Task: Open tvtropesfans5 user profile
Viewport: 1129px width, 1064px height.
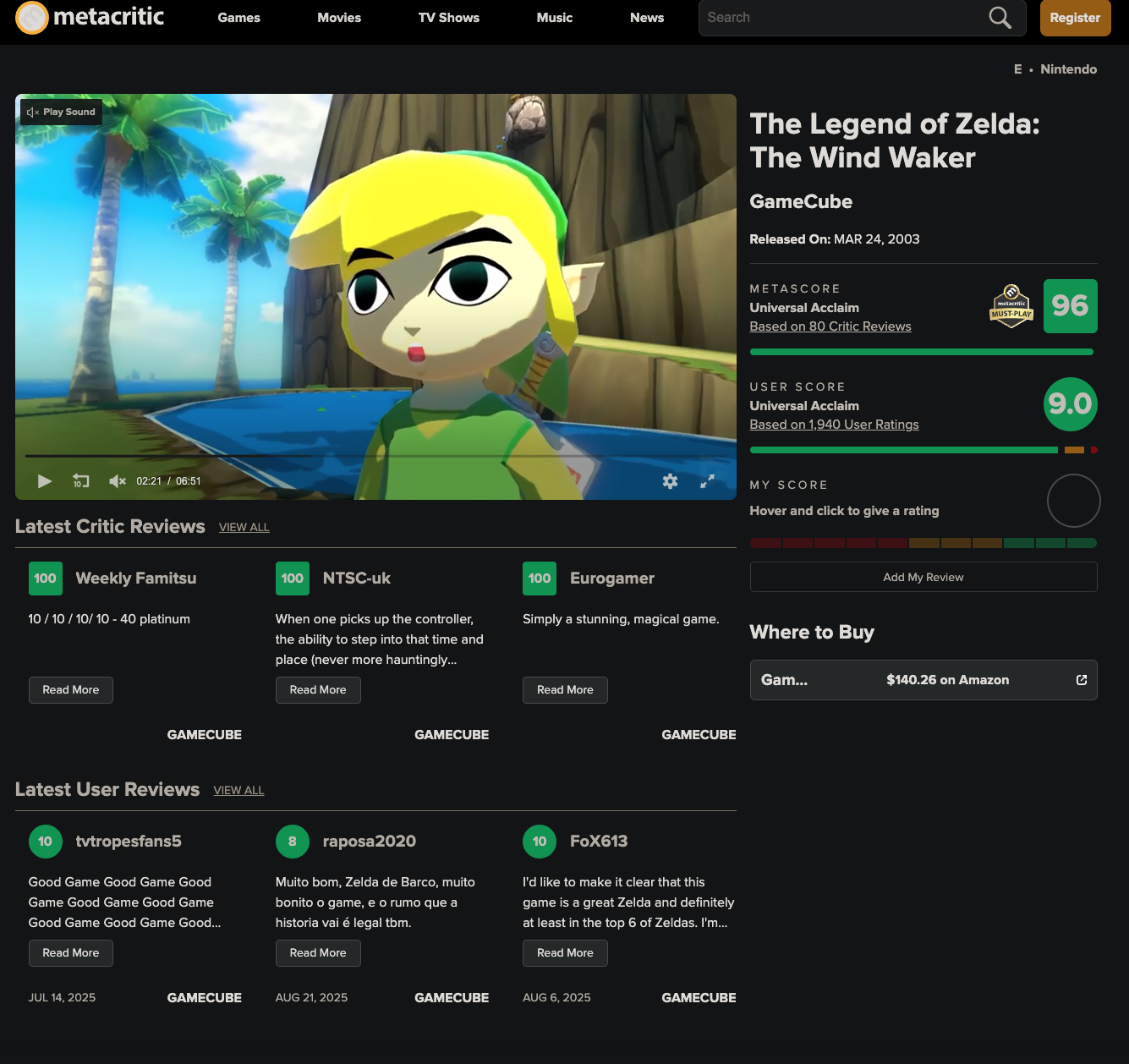Action: pos(129,842)
